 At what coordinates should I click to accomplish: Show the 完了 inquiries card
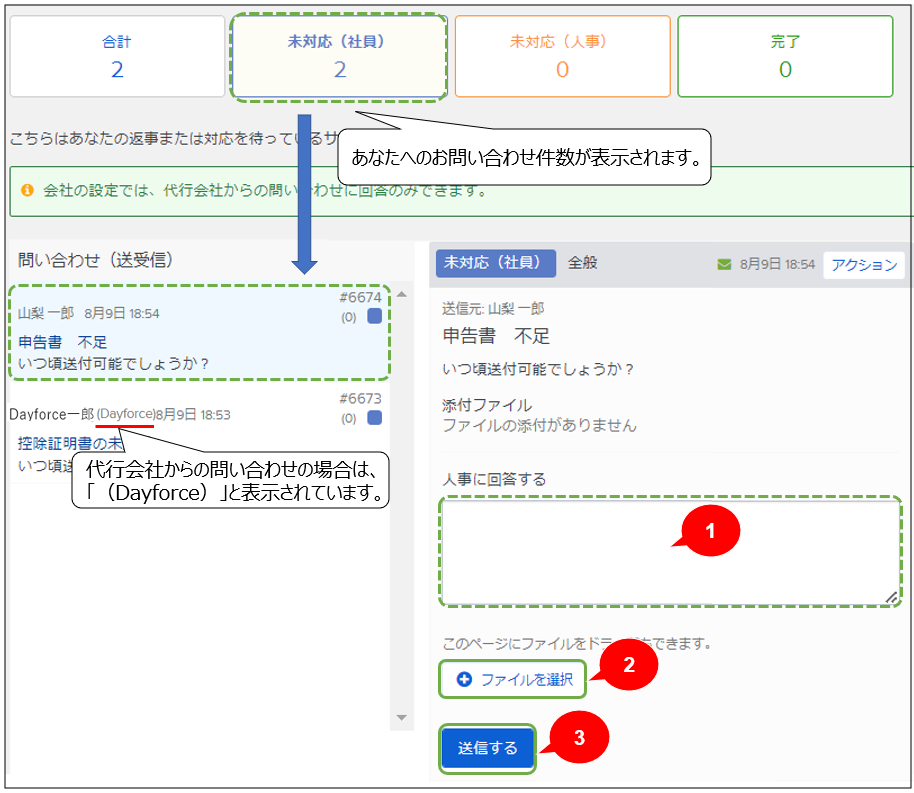[785, 56]
